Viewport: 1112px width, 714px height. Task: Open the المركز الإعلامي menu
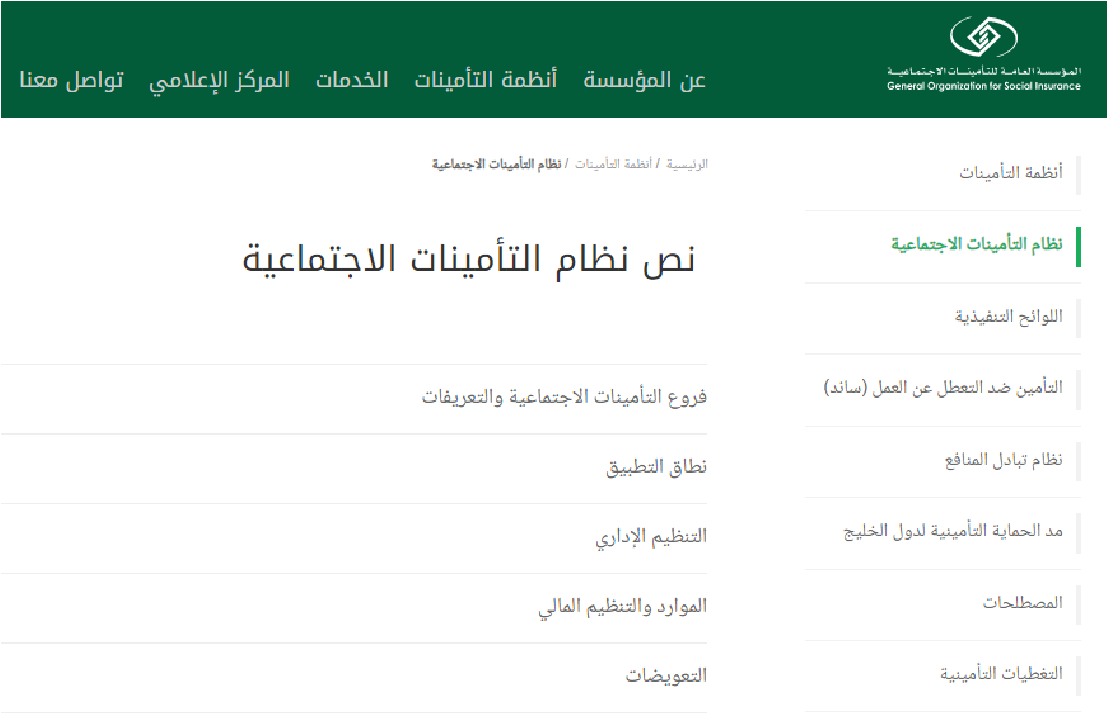point(219,81)
